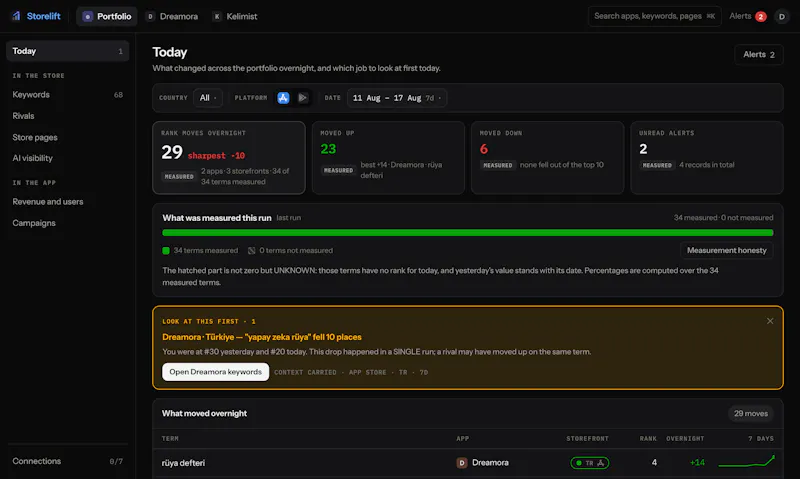Screen dimensions: 800x479
Task: Select Today in the sidebar
Action: coord(67,51)
